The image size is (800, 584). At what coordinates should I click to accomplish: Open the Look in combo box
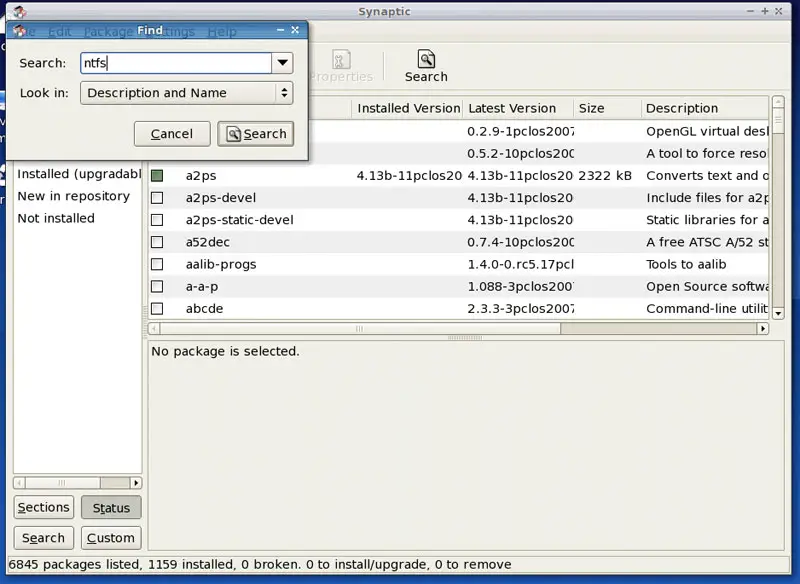tap(187, 93)
